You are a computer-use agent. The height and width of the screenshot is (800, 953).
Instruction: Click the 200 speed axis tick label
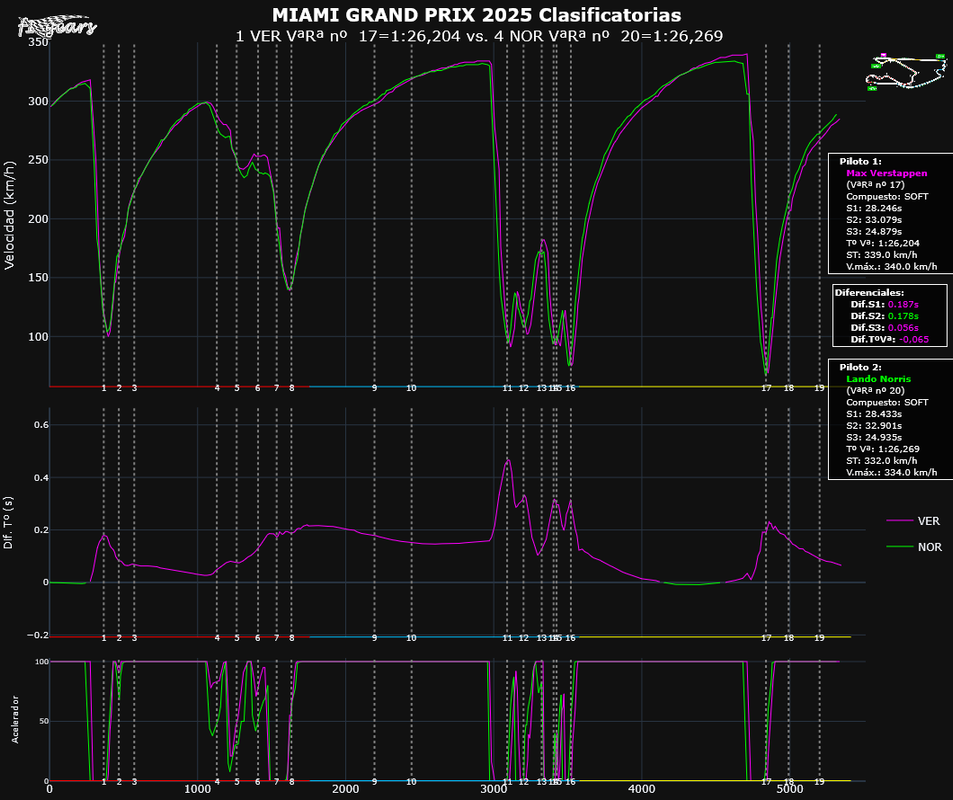click(x=38, y=219)
